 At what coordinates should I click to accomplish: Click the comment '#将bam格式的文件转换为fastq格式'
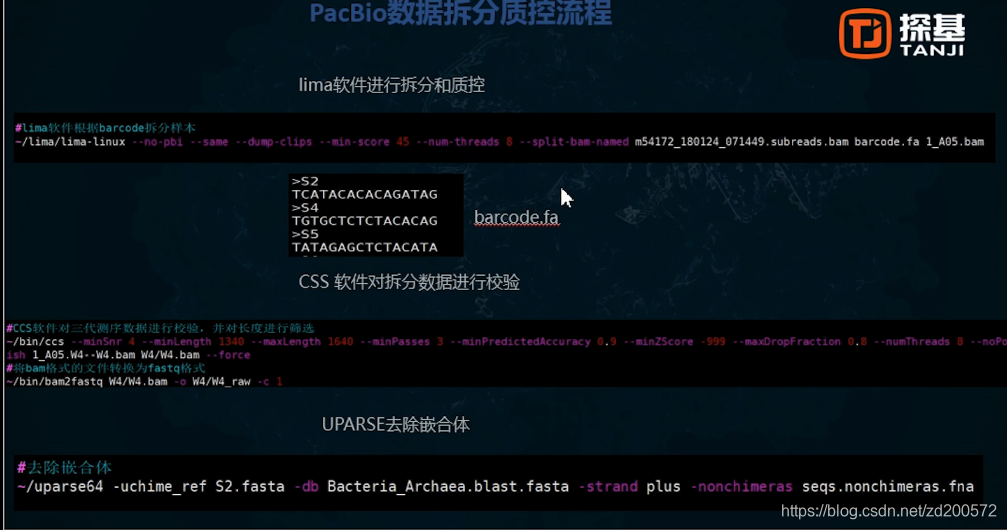click(x=106, y=368)
